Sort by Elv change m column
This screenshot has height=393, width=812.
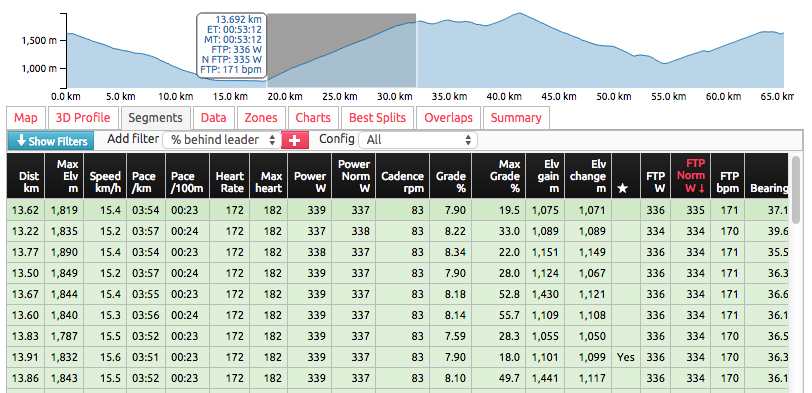[588, 176]
